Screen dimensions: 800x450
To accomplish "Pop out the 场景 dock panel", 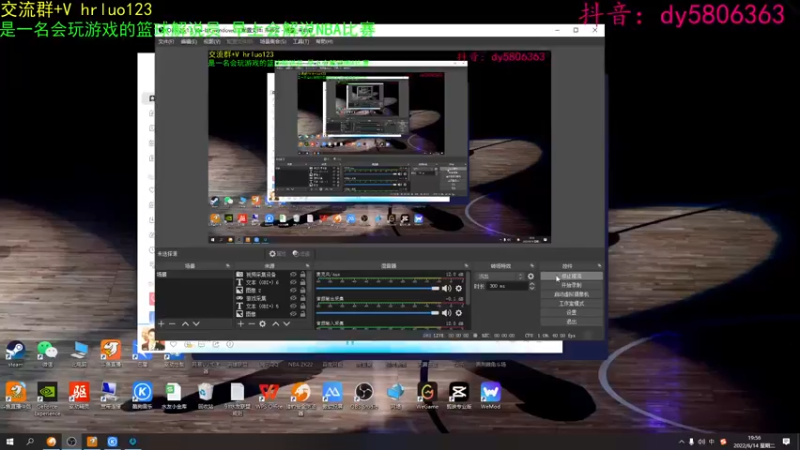I will pos(228,266).
